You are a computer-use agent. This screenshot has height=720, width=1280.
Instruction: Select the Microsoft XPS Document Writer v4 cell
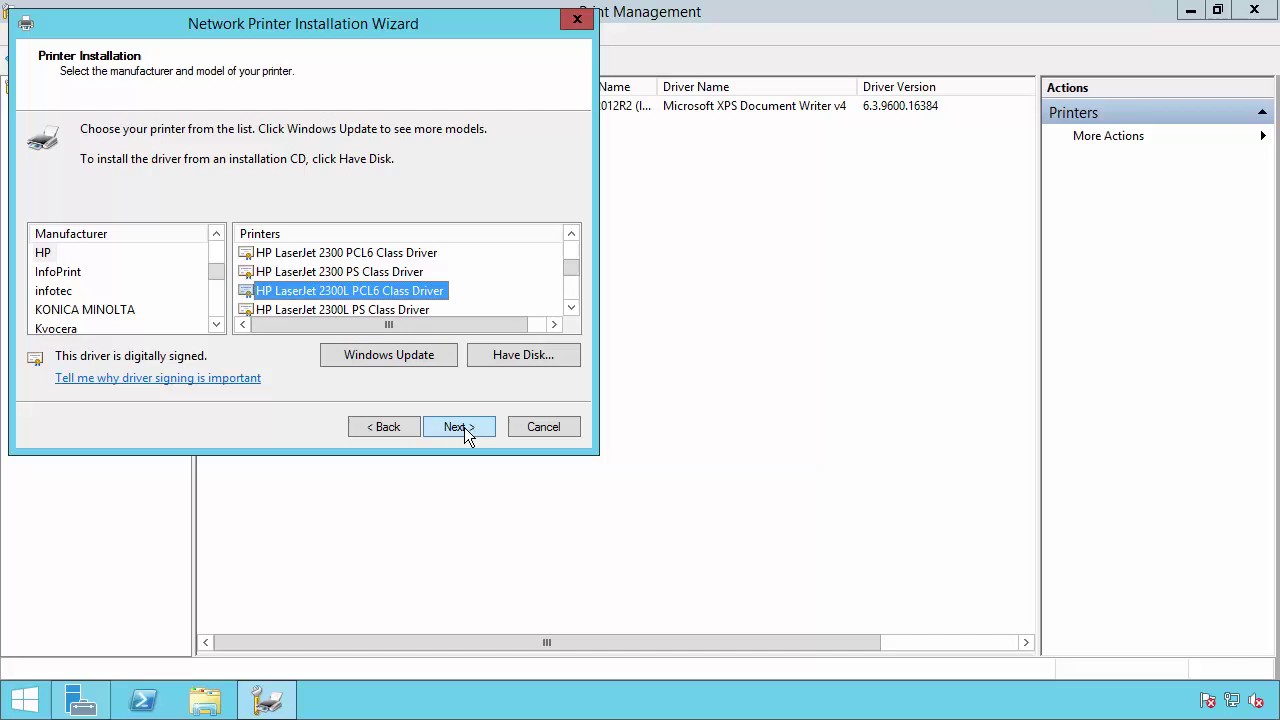754,106
